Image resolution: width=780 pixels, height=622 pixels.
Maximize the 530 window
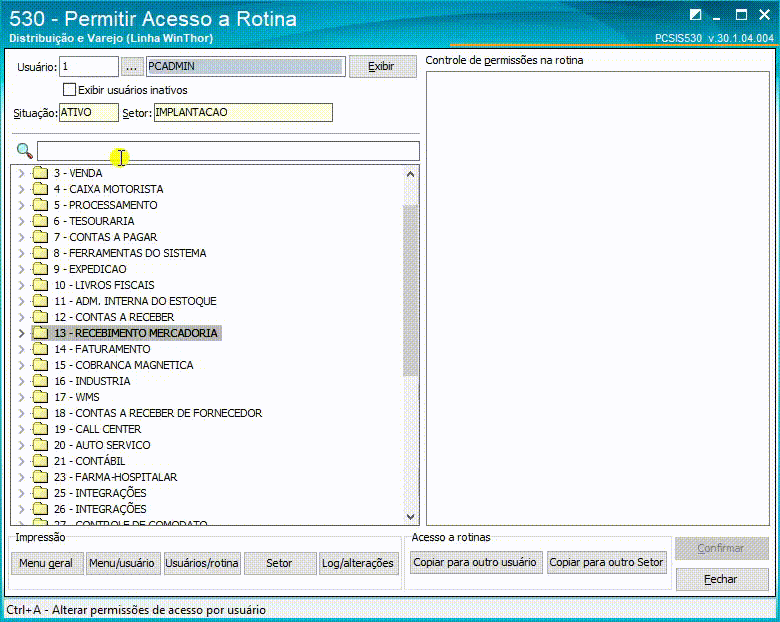pyautogui.click(x=741, y=15)
